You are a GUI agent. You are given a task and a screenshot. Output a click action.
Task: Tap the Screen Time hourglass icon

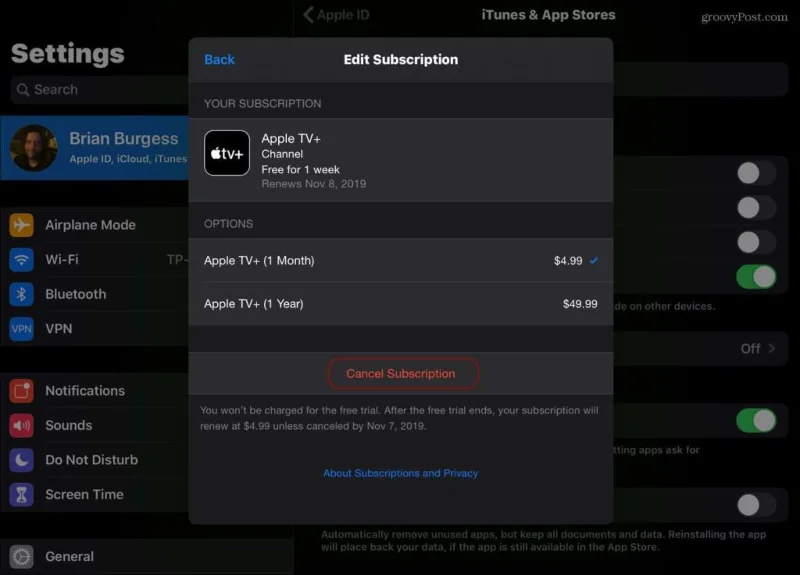pyautogui.click(x=21, y=495)
